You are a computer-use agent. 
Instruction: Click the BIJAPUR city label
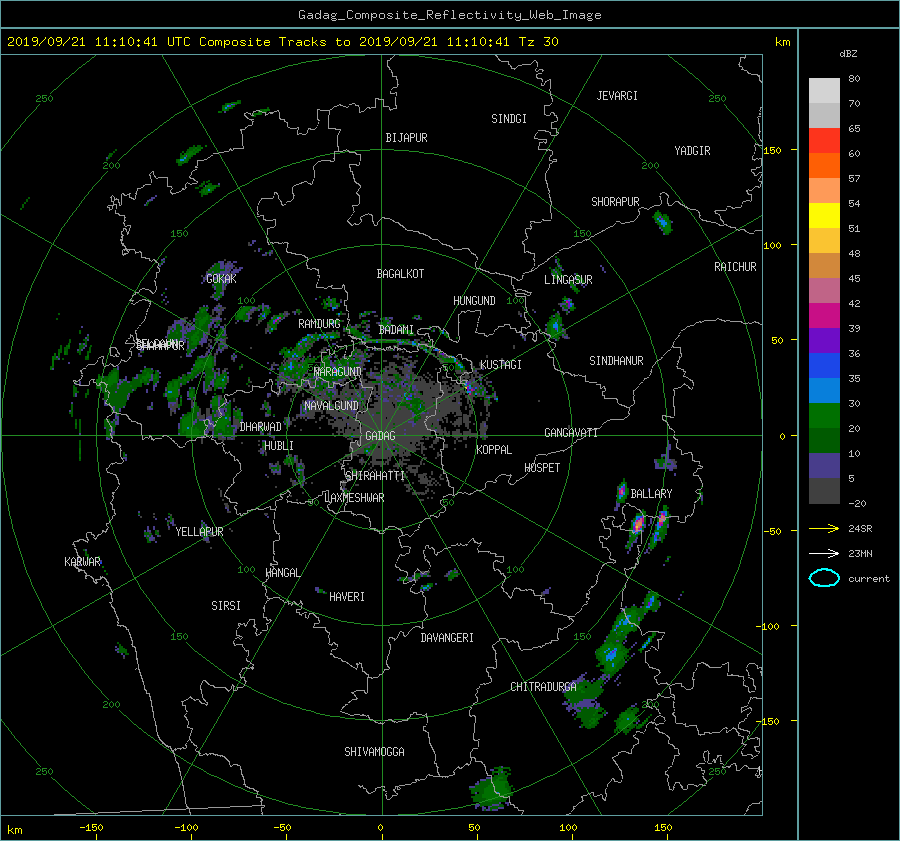pyautogui.click(x=406, y=138)
